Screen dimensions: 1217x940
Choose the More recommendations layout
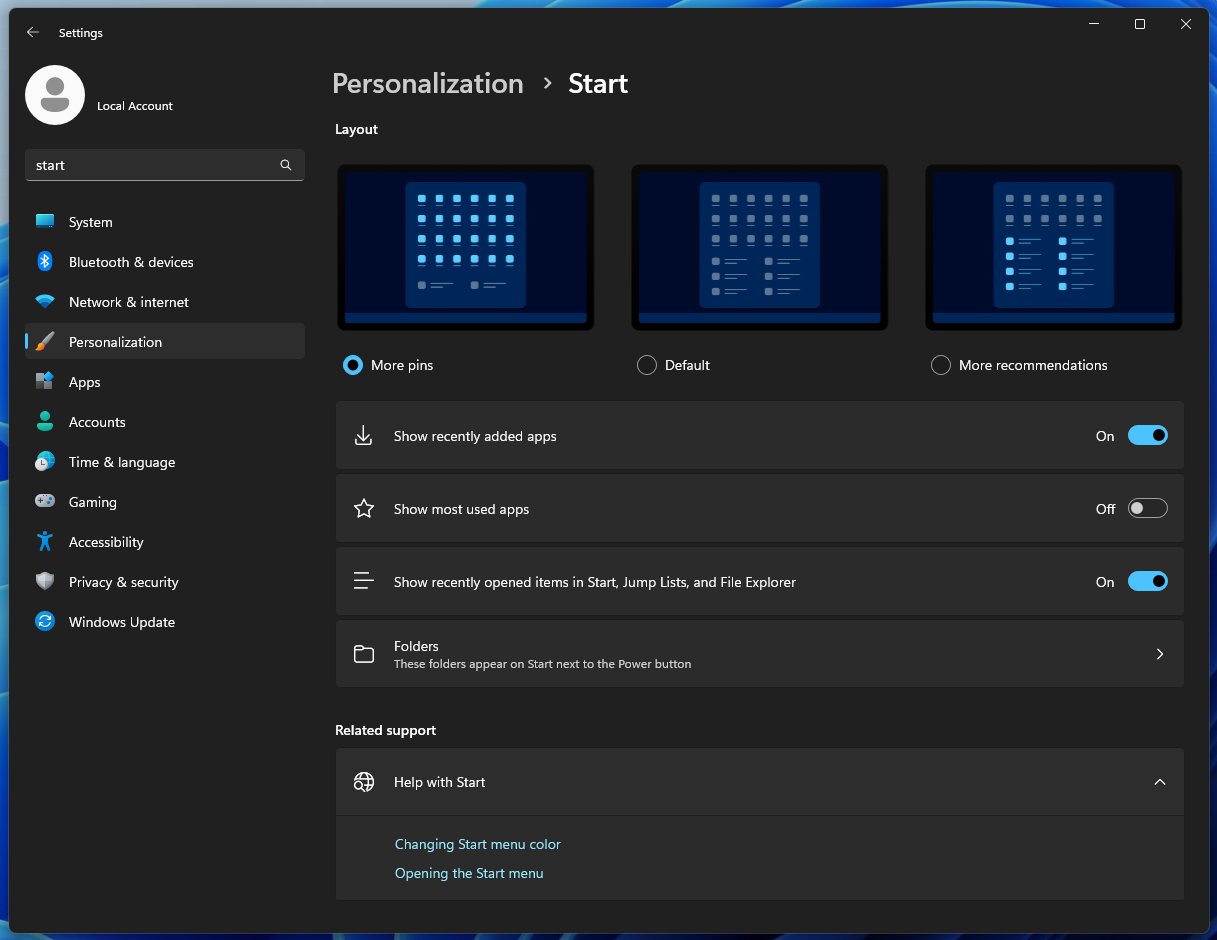coord(940,365)
